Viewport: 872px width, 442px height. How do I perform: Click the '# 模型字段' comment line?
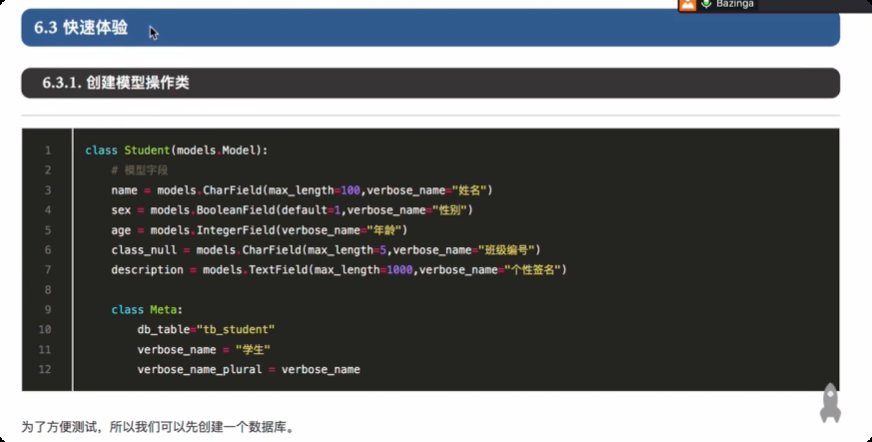point(139,170)
